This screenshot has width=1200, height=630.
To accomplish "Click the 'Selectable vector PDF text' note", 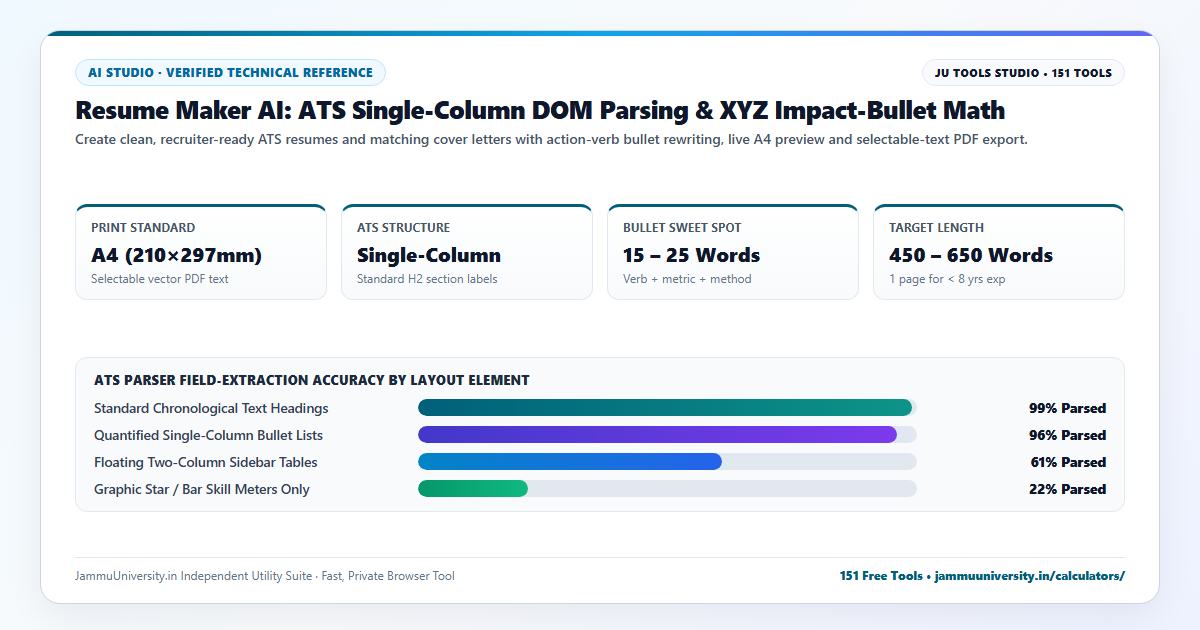I will pos(160,279).
